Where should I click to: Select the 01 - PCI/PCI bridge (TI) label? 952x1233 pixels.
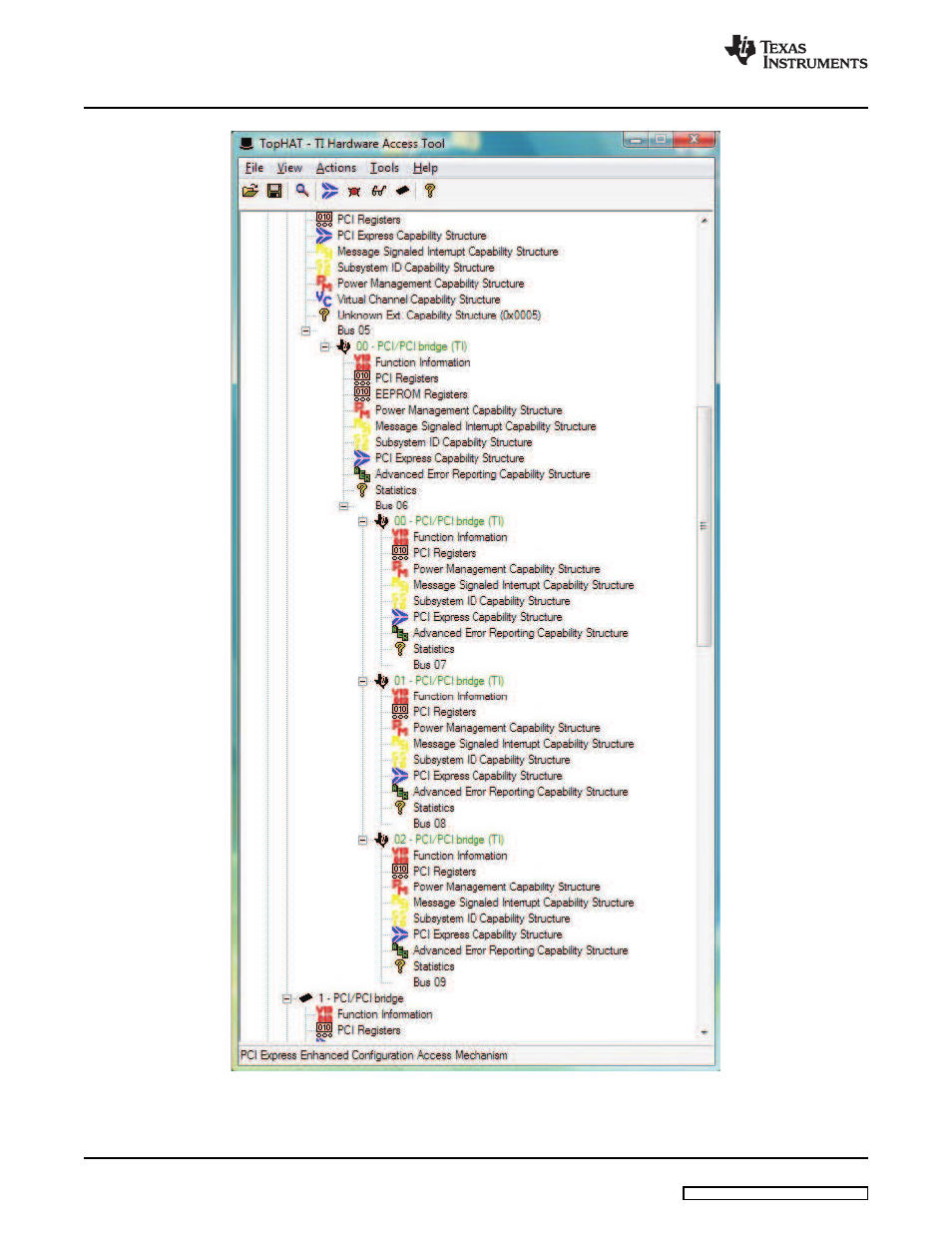449,681
